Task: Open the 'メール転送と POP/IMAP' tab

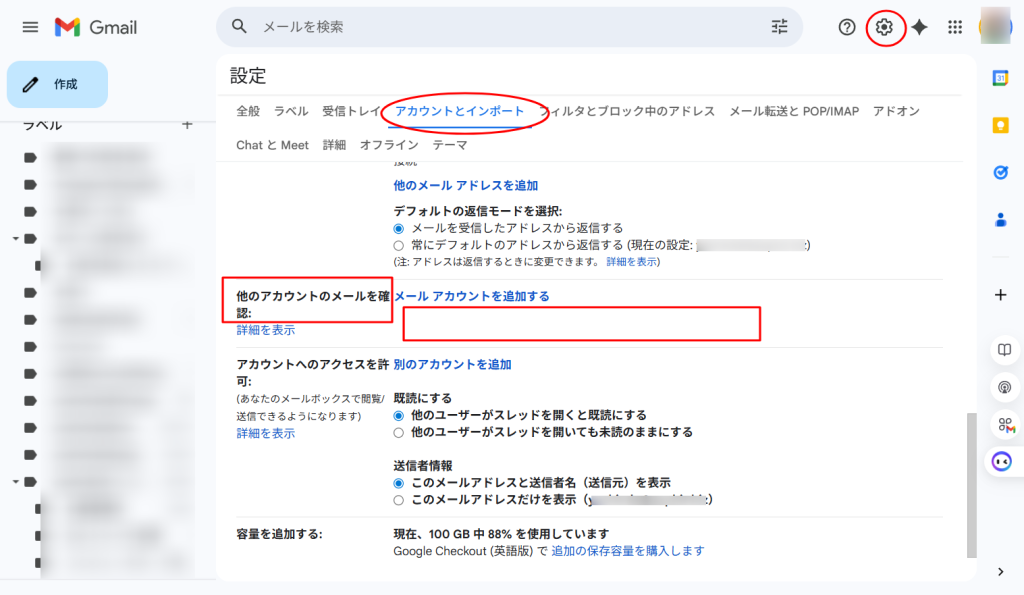Action: coord(794,111)
